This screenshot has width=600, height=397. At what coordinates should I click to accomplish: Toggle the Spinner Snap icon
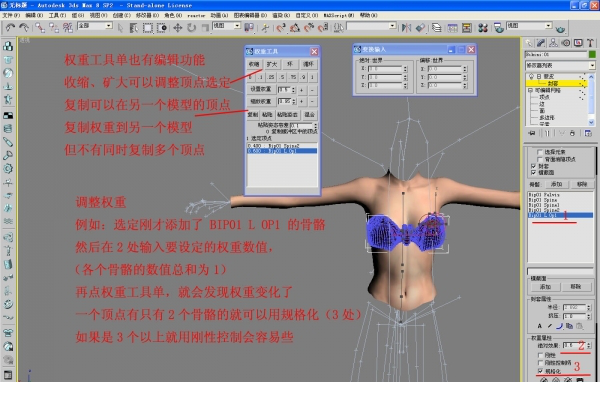pyautogui.click(x=323, y=28)
